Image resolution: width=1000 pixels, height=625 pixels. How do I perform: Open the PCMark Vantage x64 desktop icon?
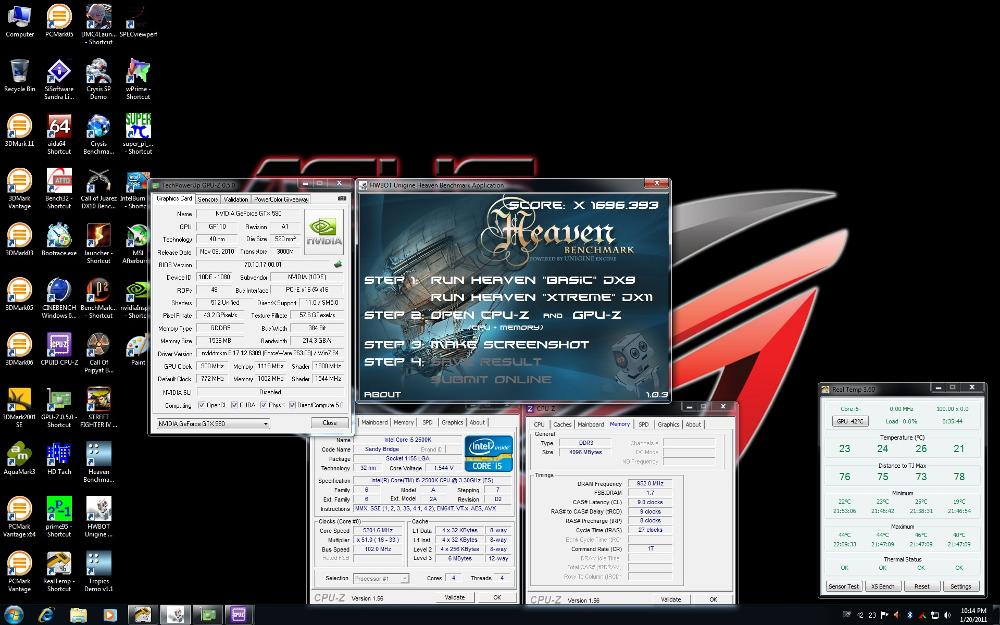click(x=19, y=517)
